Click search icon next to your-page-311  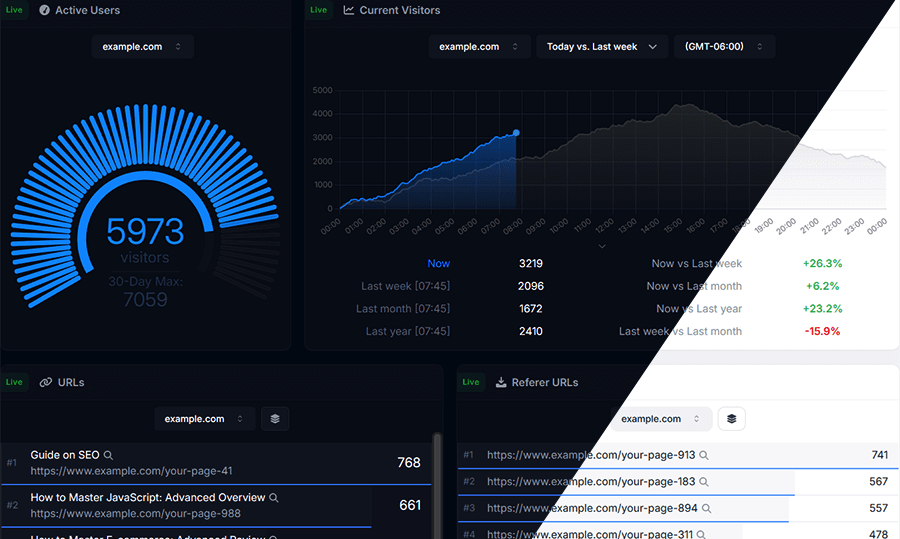coord(701,534)
